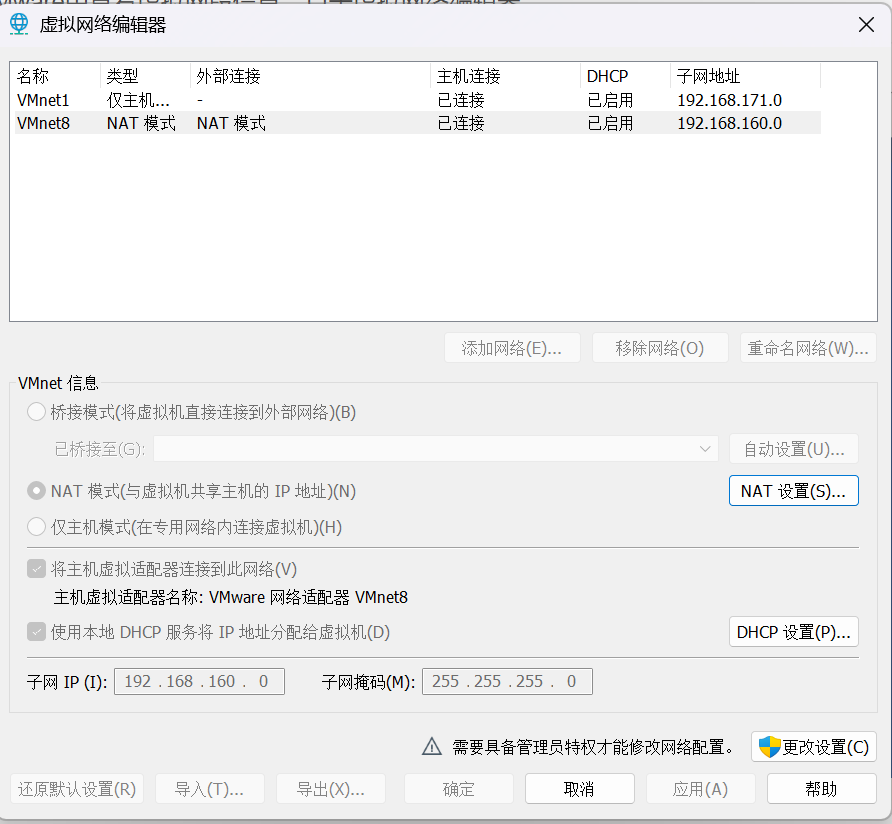Open the 已桥接至 dropdown
The width and height of the screenshot is (892, 824).
click(706, 448)
